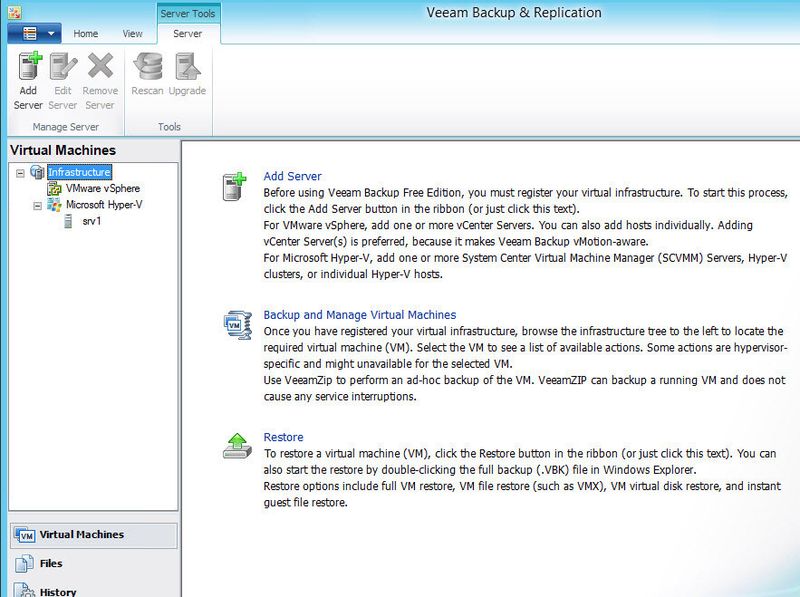800x597 pixels.
Task: Open the Add Server link in the main pane
Action: 294,174
